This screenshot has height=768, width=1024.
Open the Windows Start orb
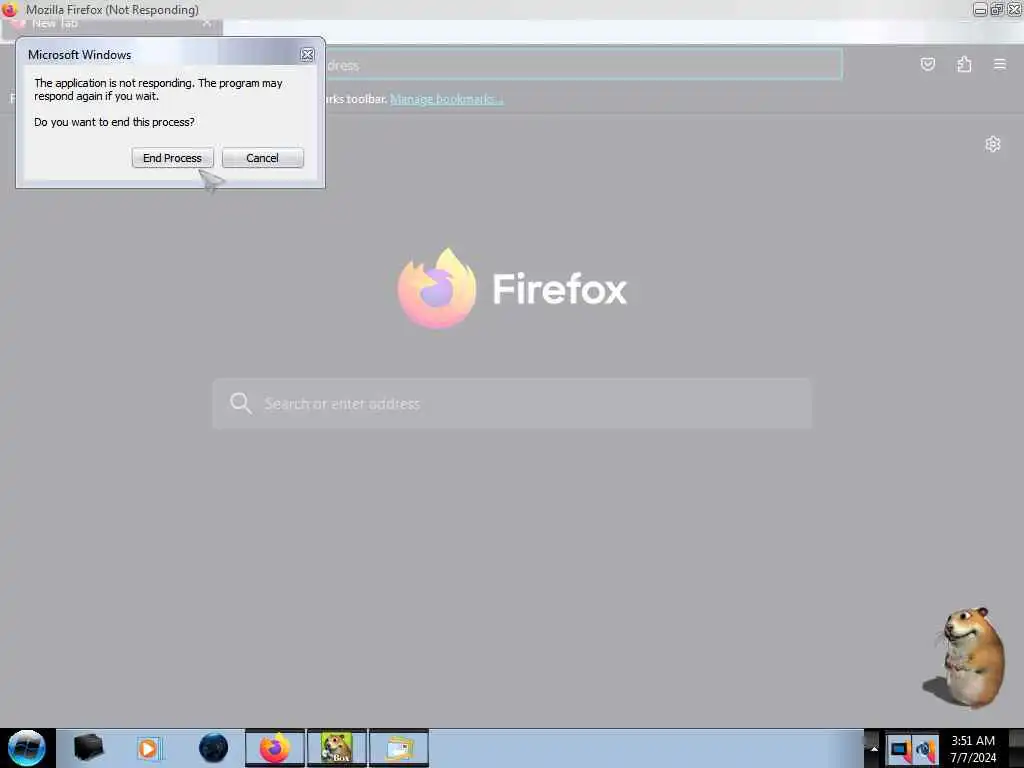(26, 748)
